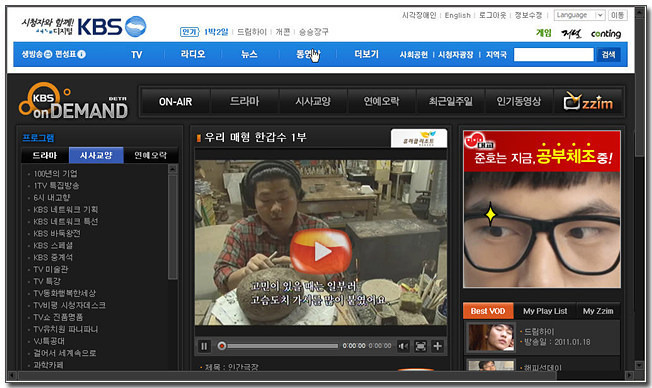Click the large red play button on video
The image size is (652, 388).
click(x=320, y=251)
